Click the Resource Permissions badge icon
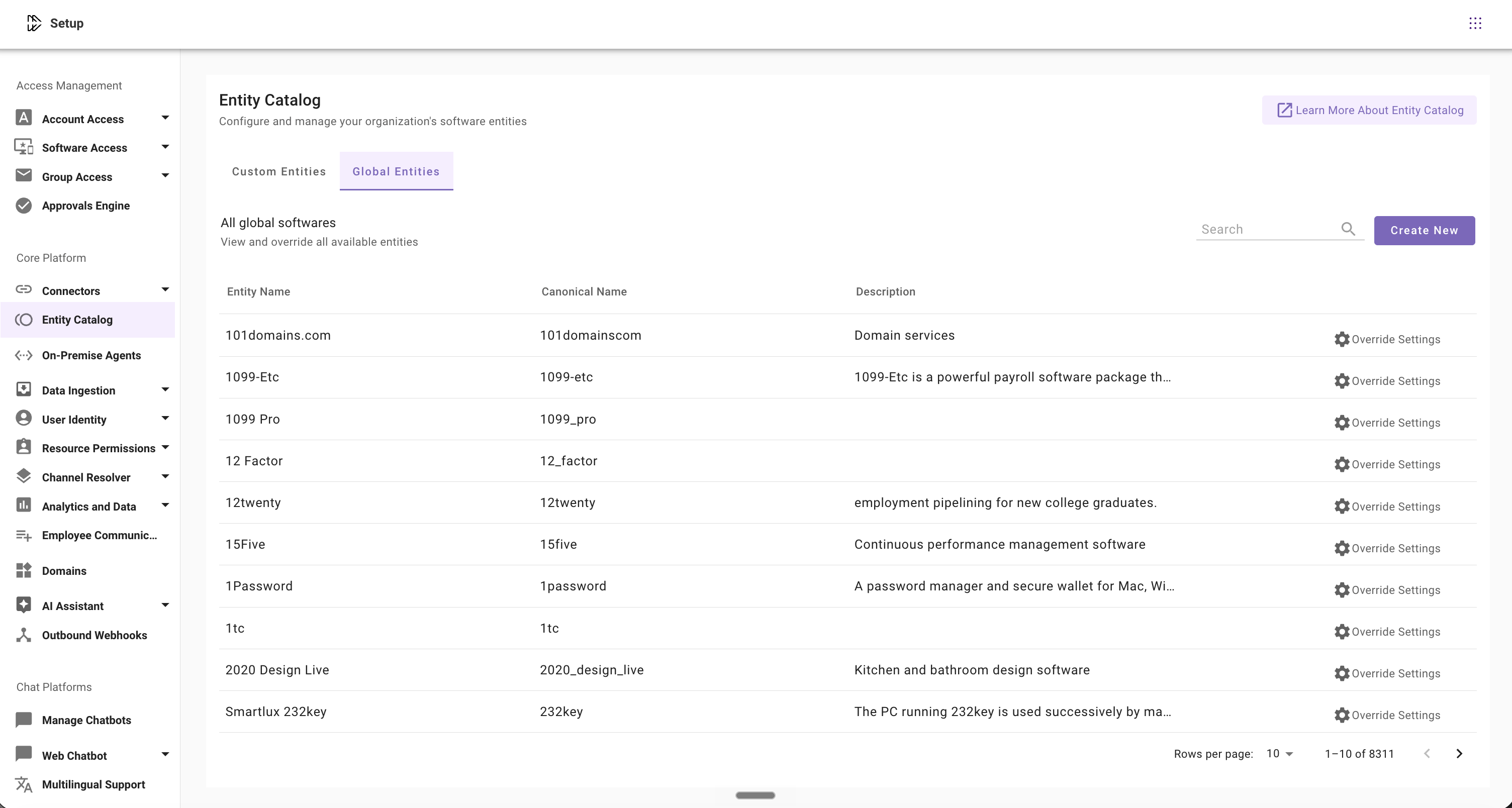 pos(24,447)
